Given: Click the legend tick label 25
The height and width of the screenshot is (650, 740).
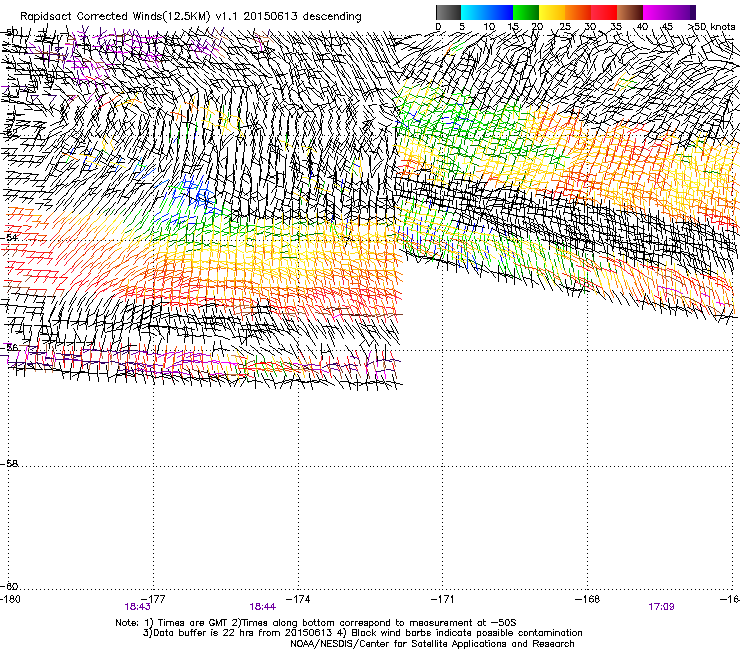Looking at the screenshot, I should (x=565, y=27).
